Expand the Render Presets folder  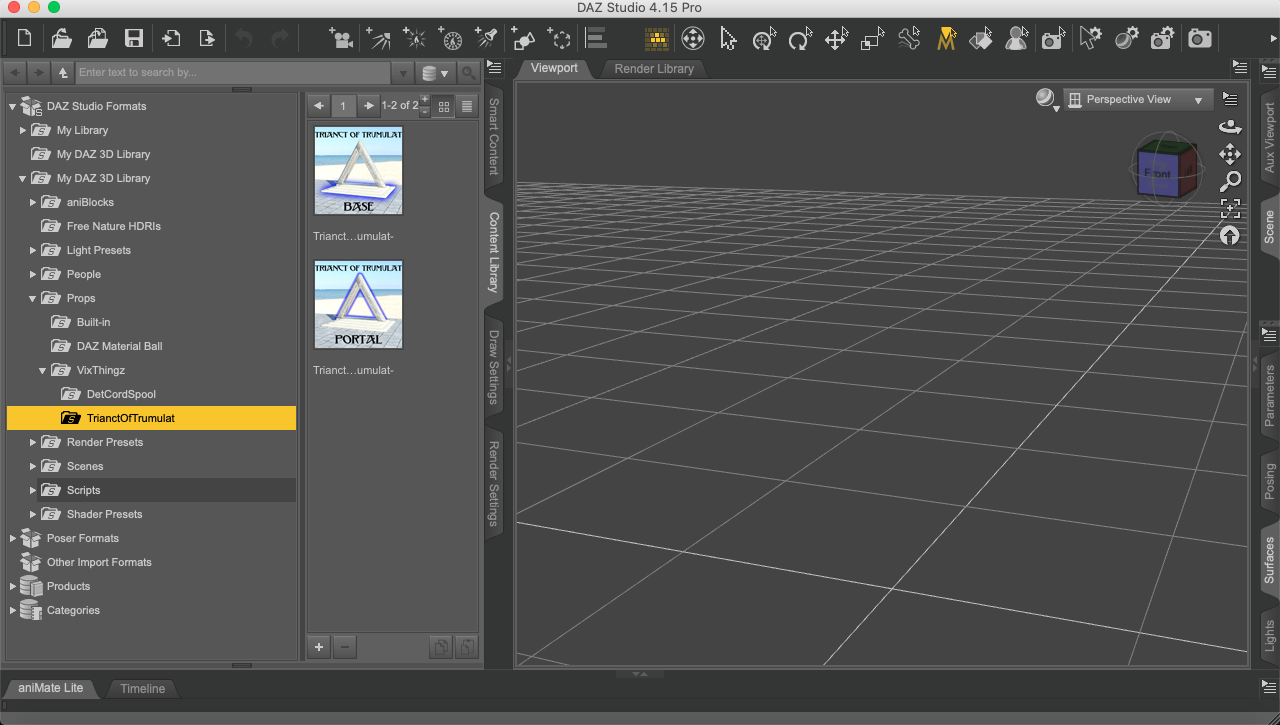33,442
